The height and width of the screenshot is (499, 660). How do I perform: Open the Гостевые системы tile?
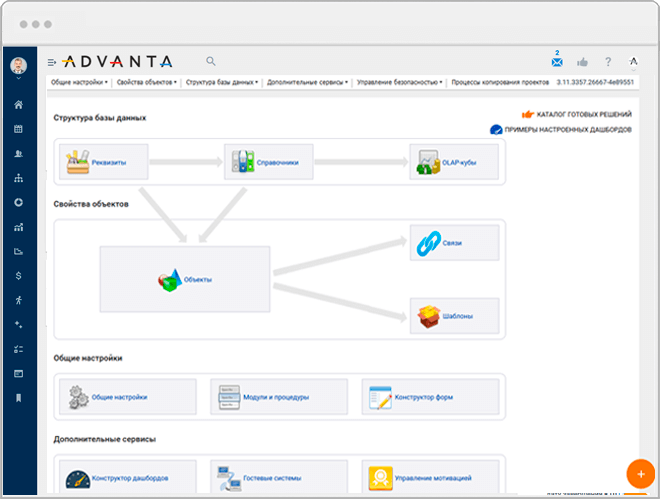point(279,477)
